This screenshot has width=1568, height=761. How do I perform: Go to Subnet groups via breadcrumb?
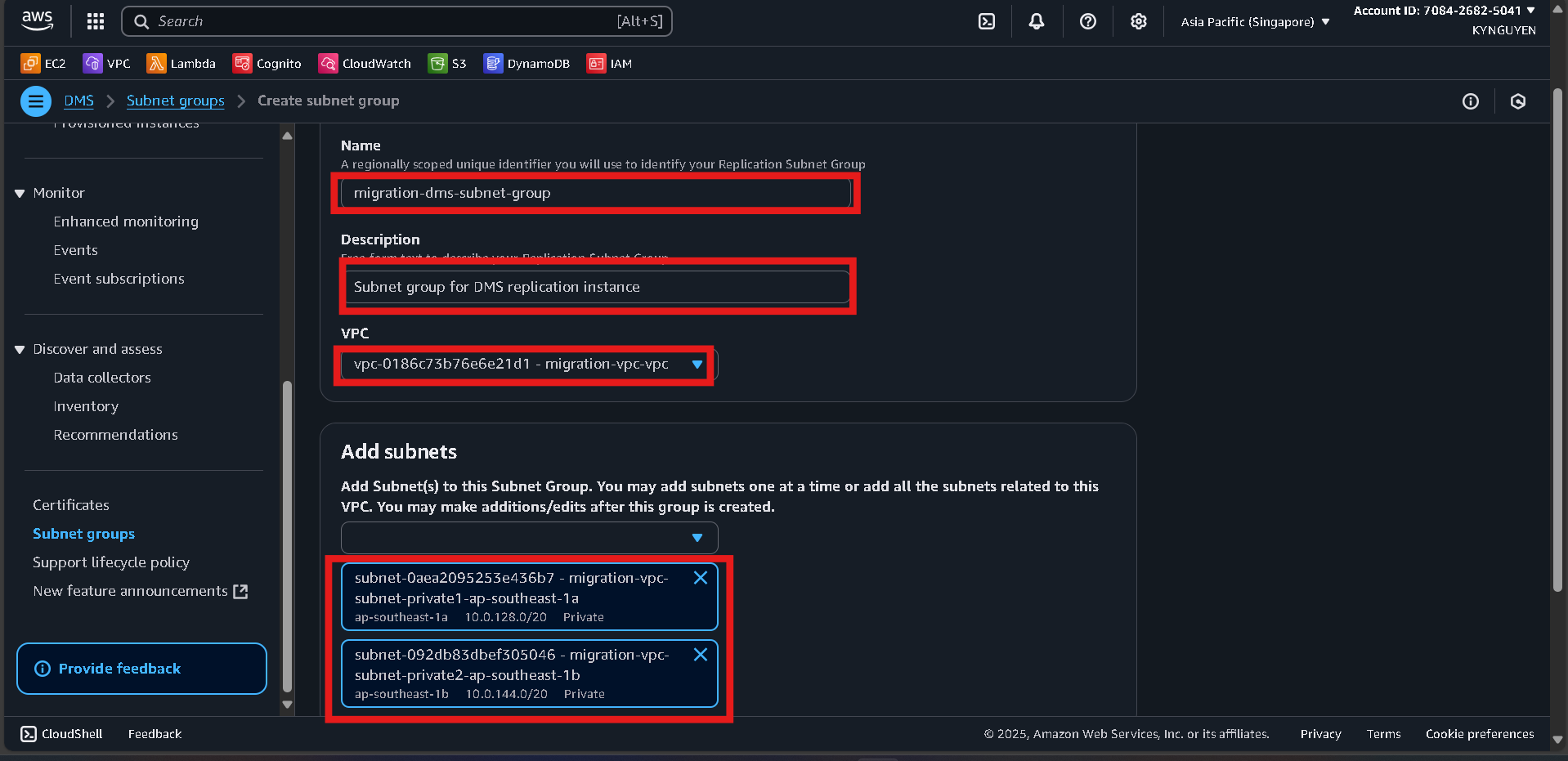[x=175, y=101]
